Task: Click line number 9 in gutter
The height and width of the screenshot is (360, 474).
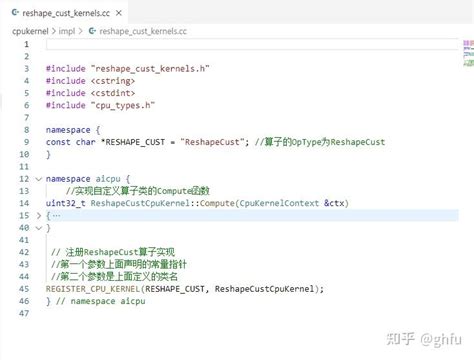Action: (x=27, y=142)
